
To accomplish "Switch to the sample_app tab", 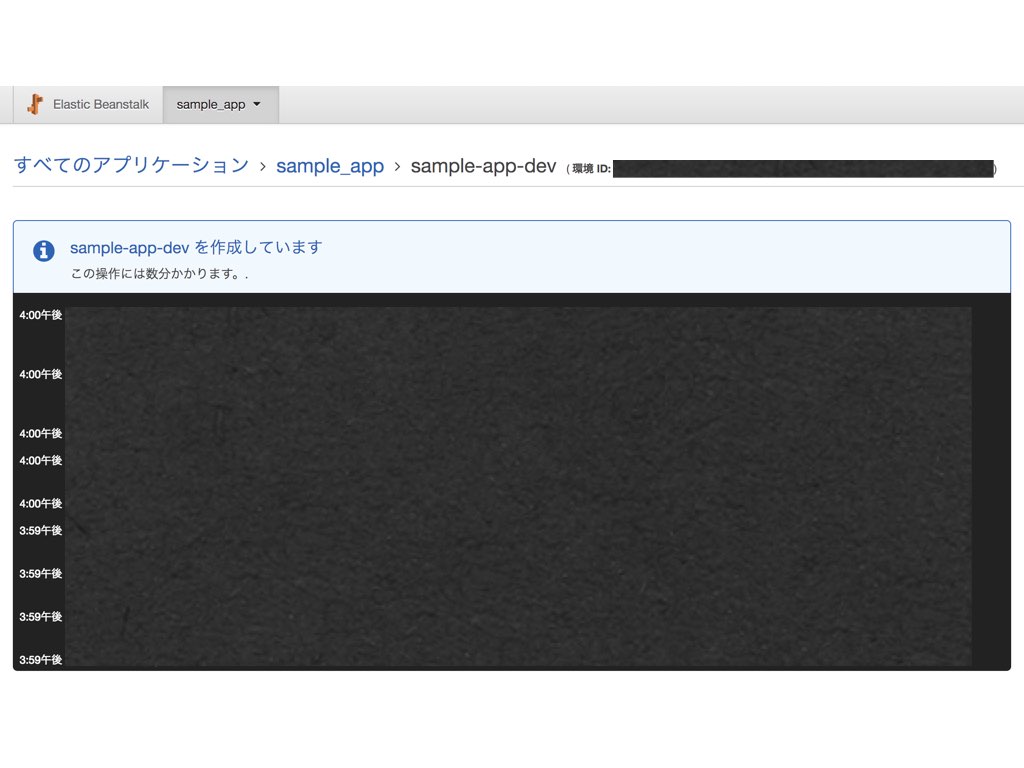I will click(x=210, y=104).
